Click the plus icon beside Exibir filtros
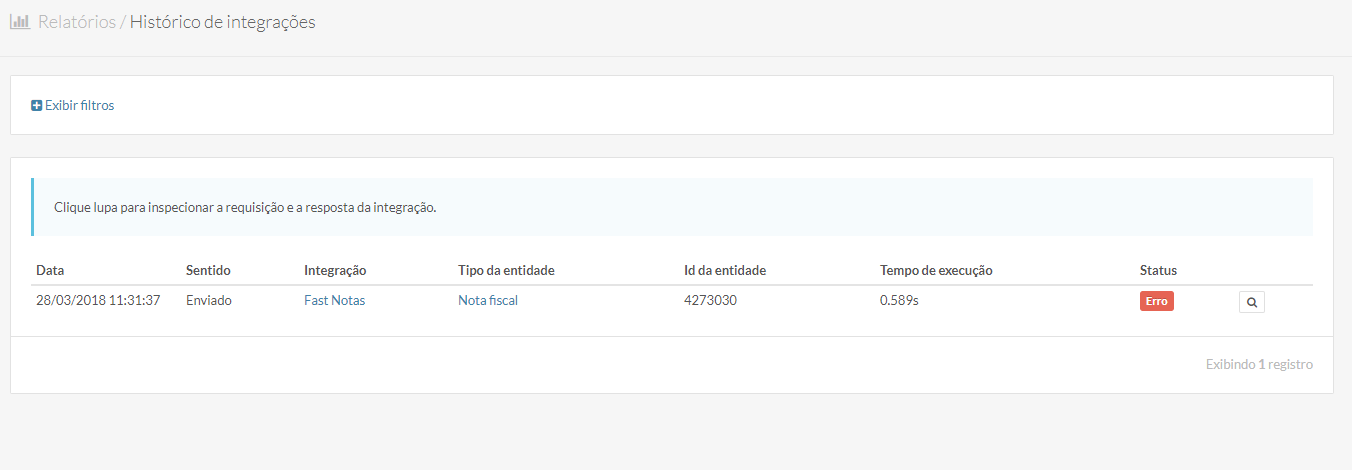 (x=37, y=105)
